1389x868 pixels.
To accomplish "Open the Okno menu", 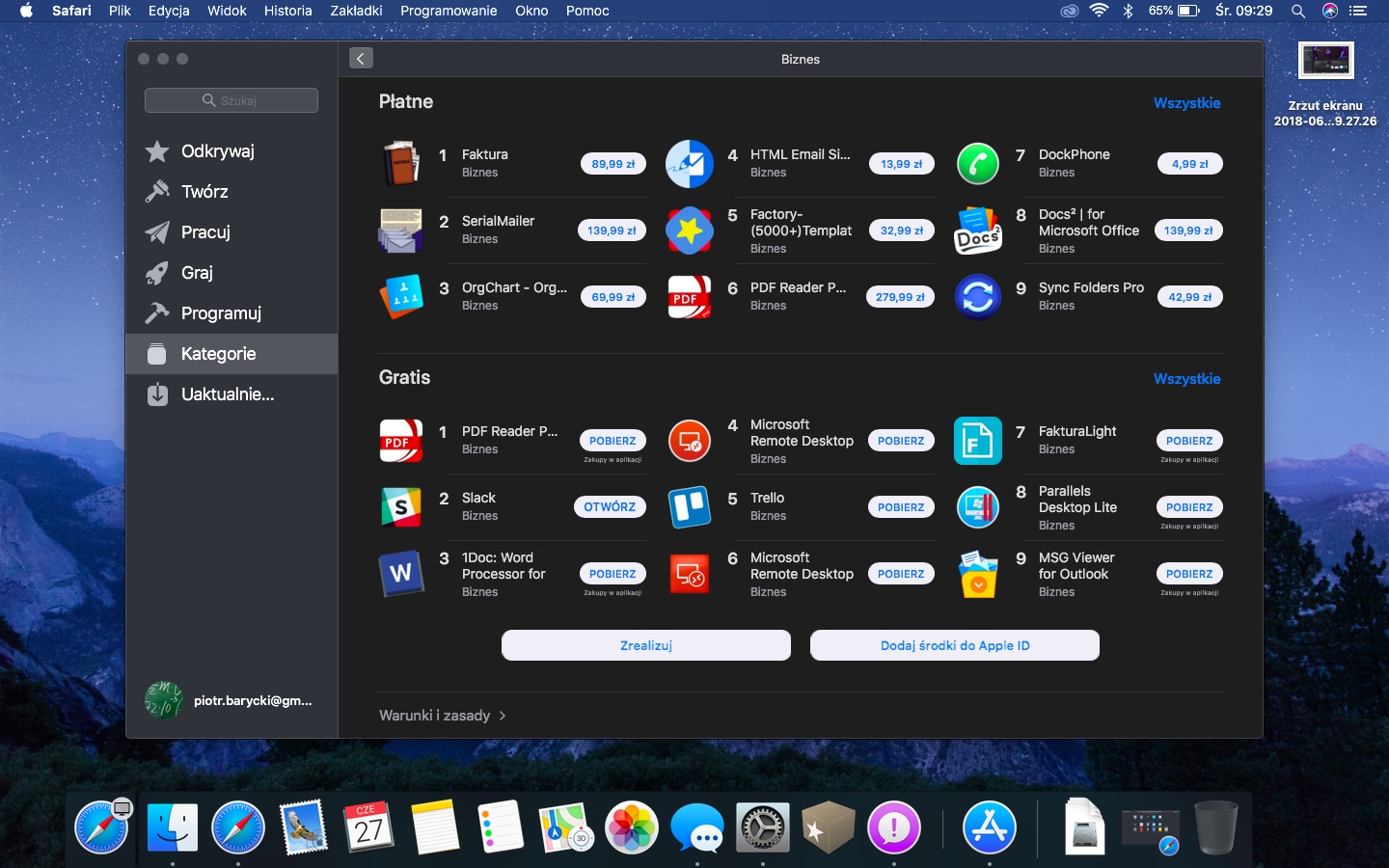I will [531, 11].
